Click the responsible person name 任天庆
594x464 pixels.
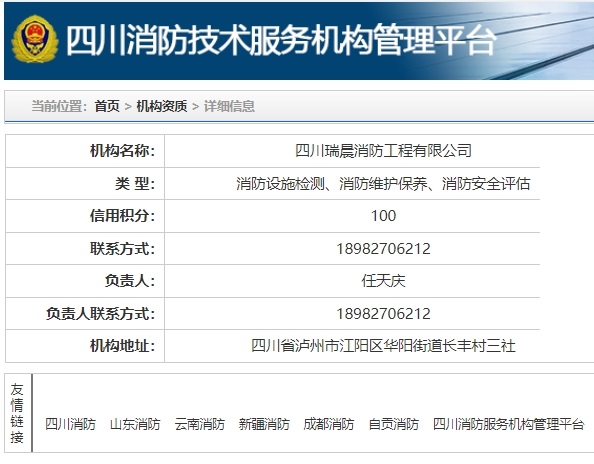click(383, 281)
